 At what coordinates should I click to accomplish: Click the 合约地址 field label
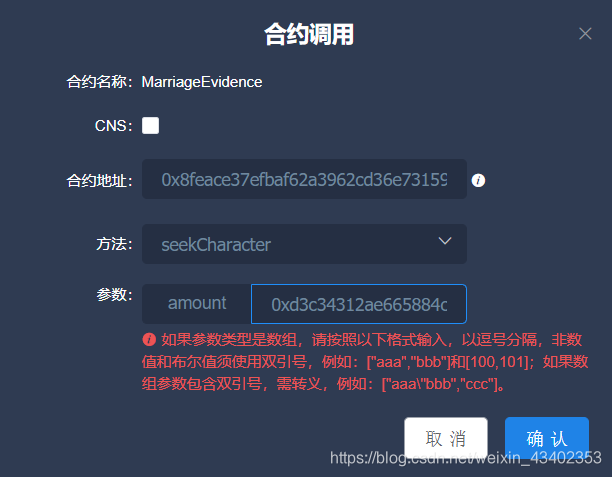pos(100,181)
